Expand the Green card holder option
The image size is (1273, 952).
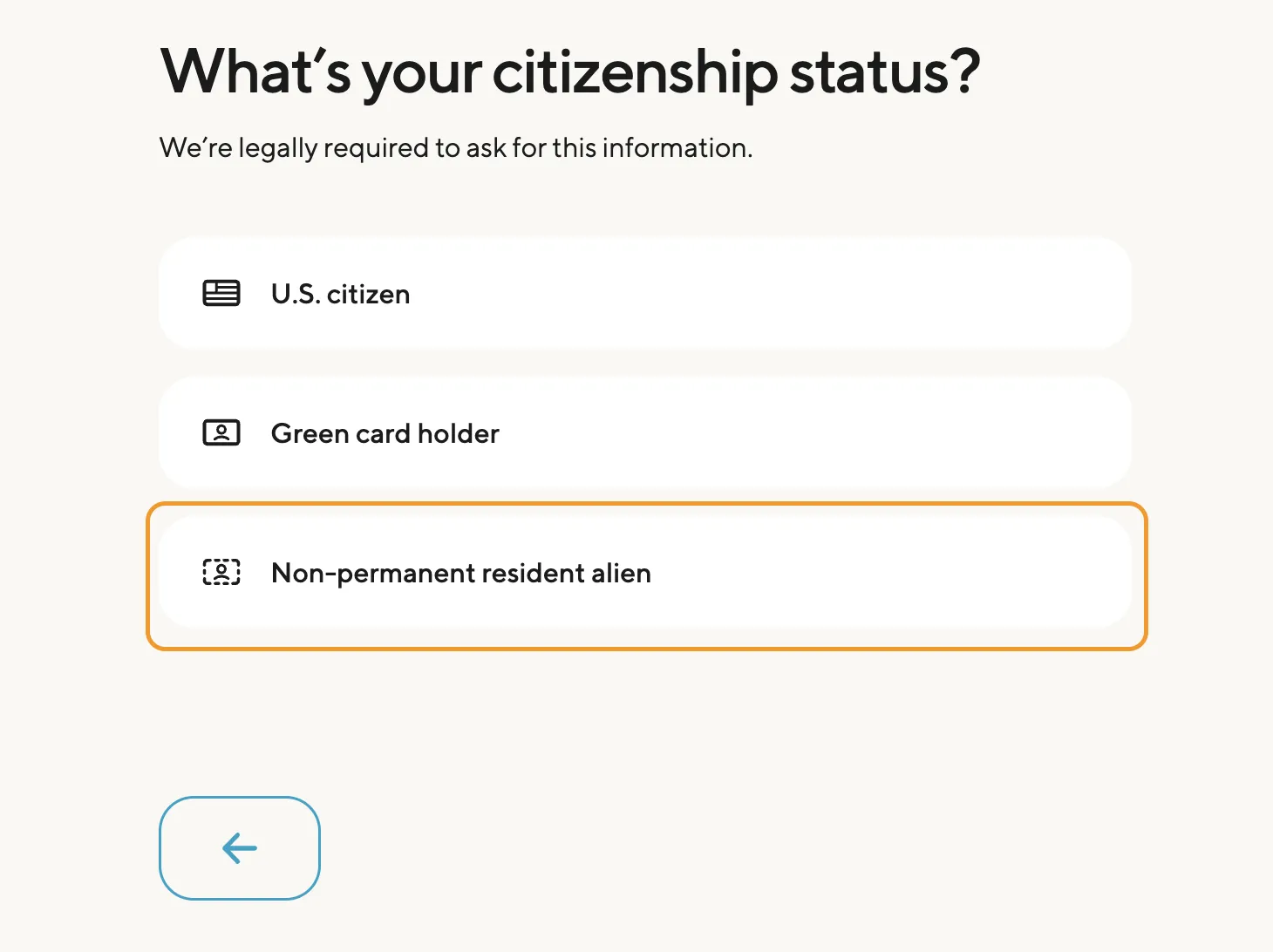point(645,432)
